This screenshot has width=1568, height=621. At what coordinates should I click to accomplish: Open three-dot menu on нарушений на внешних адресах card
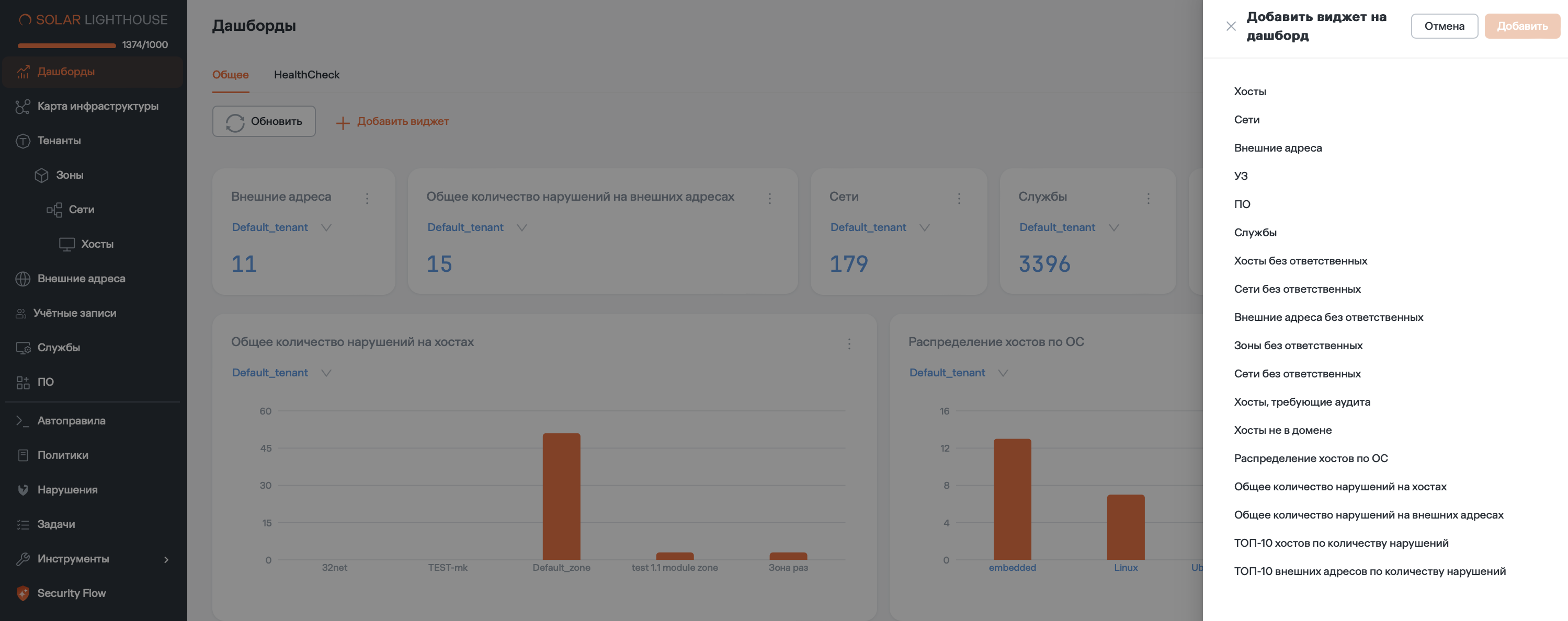tap(769, 198)
